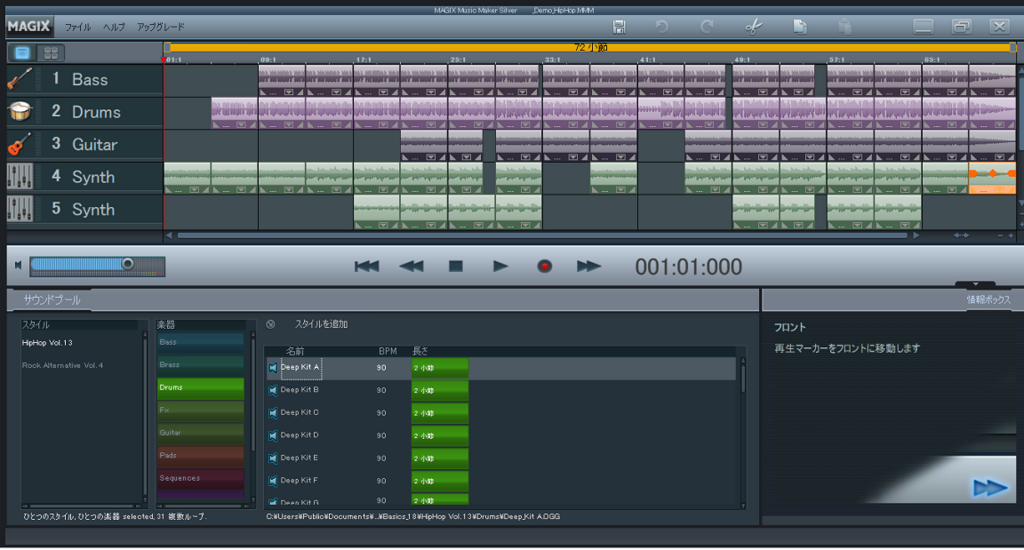Click the fast forward button

click(x=588, y=266)
